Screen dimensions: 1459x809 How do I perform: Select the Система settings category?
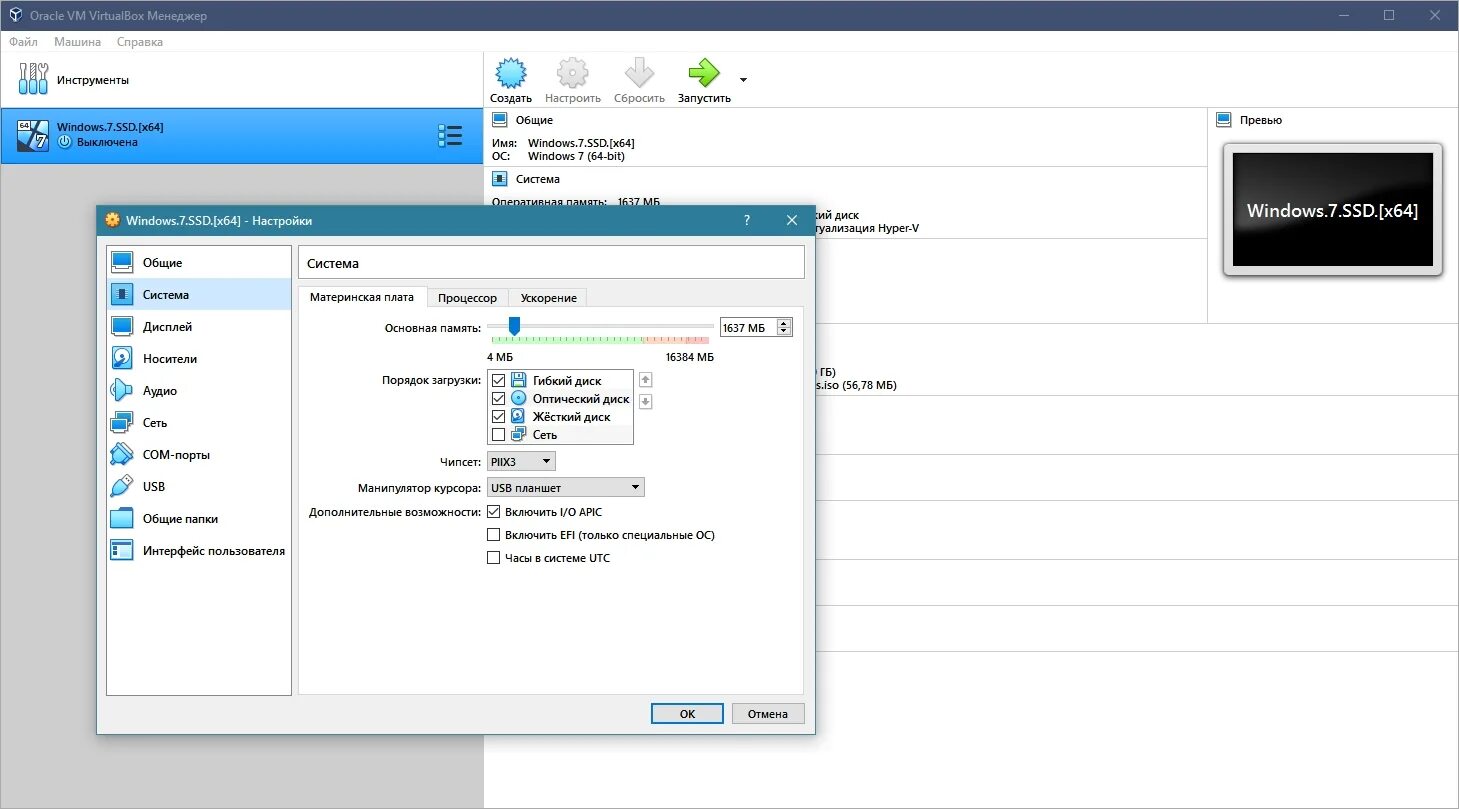tap(199, 295)
